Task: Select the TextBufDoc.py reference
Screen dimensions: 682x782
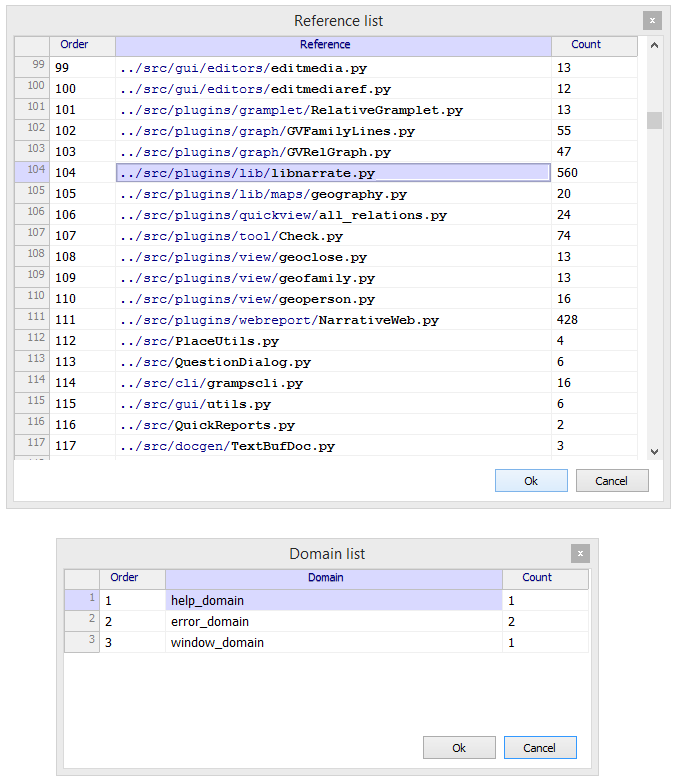Action: (333, 446)
